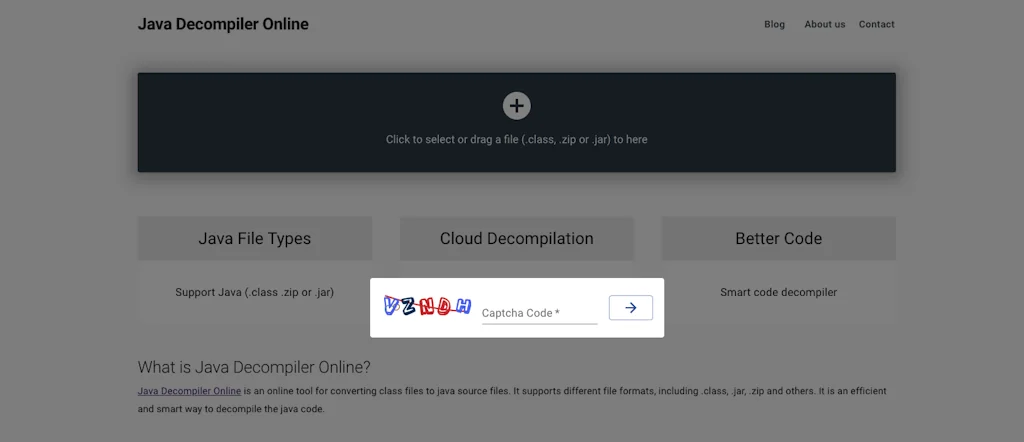Click 'What is Java Decompiler Online?' heading
This screenshot has height=442, width=1024.
pyautogui.click(x=254, y=367)
